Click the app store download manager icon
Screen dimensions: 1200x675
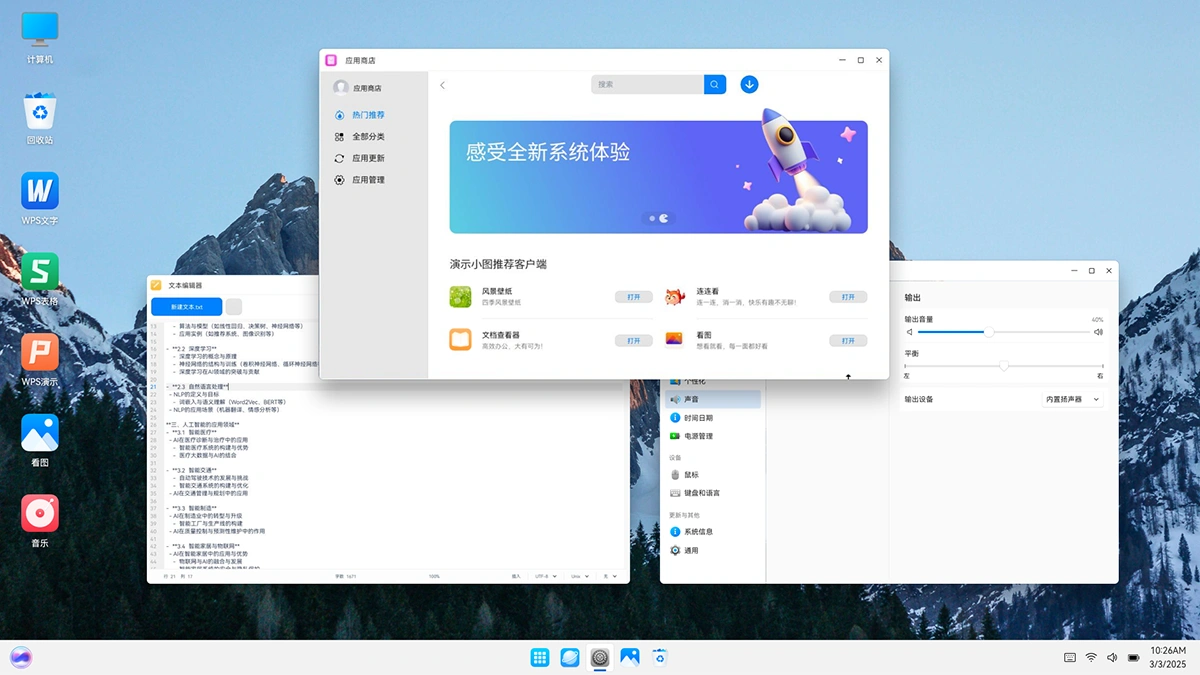(x=749, y=85)
